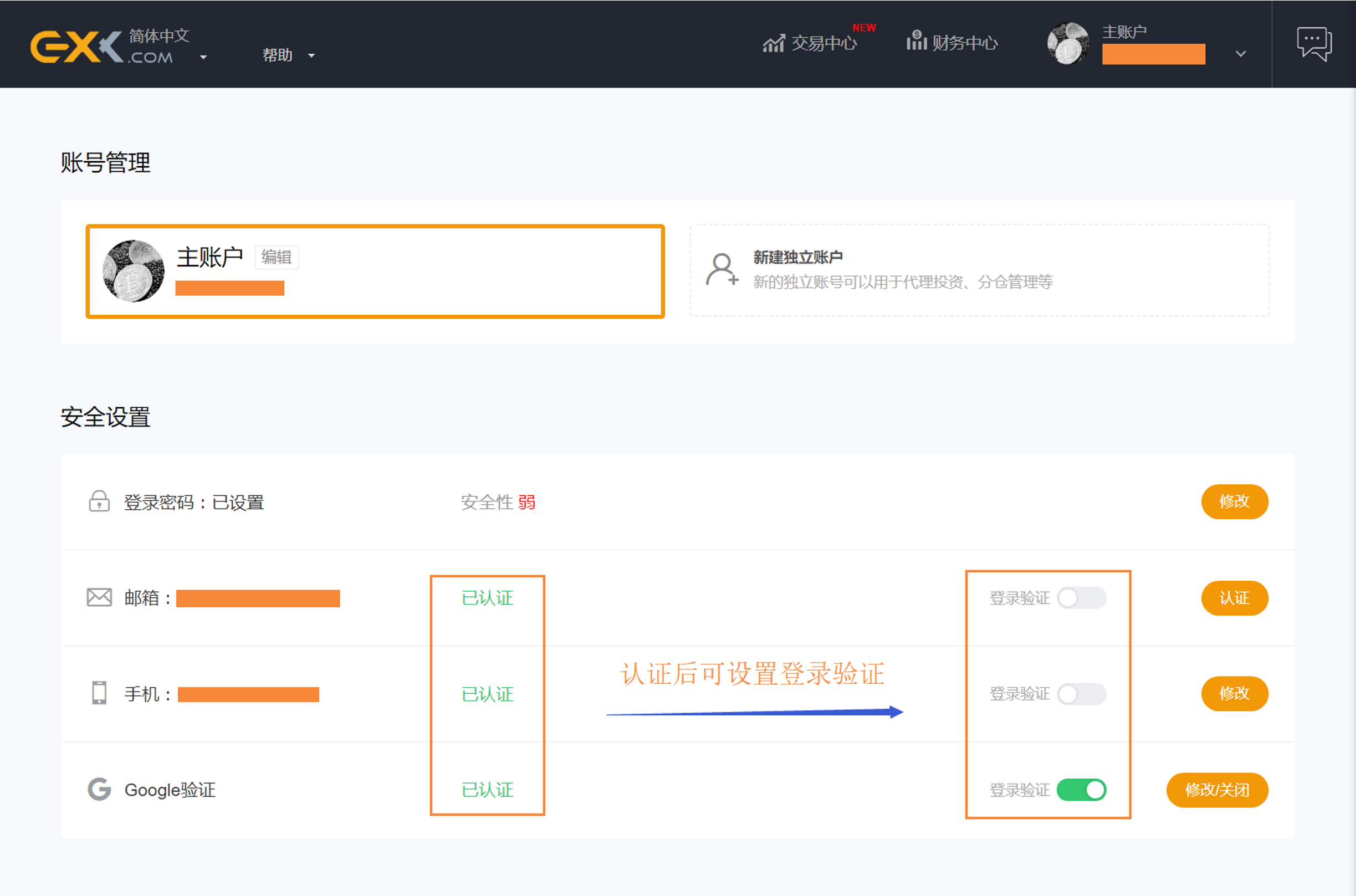The width and height of the screenshot is (1356, 896).
Task: Click 修改/关闭 for Google verification
Action: tap(1217, 790)
